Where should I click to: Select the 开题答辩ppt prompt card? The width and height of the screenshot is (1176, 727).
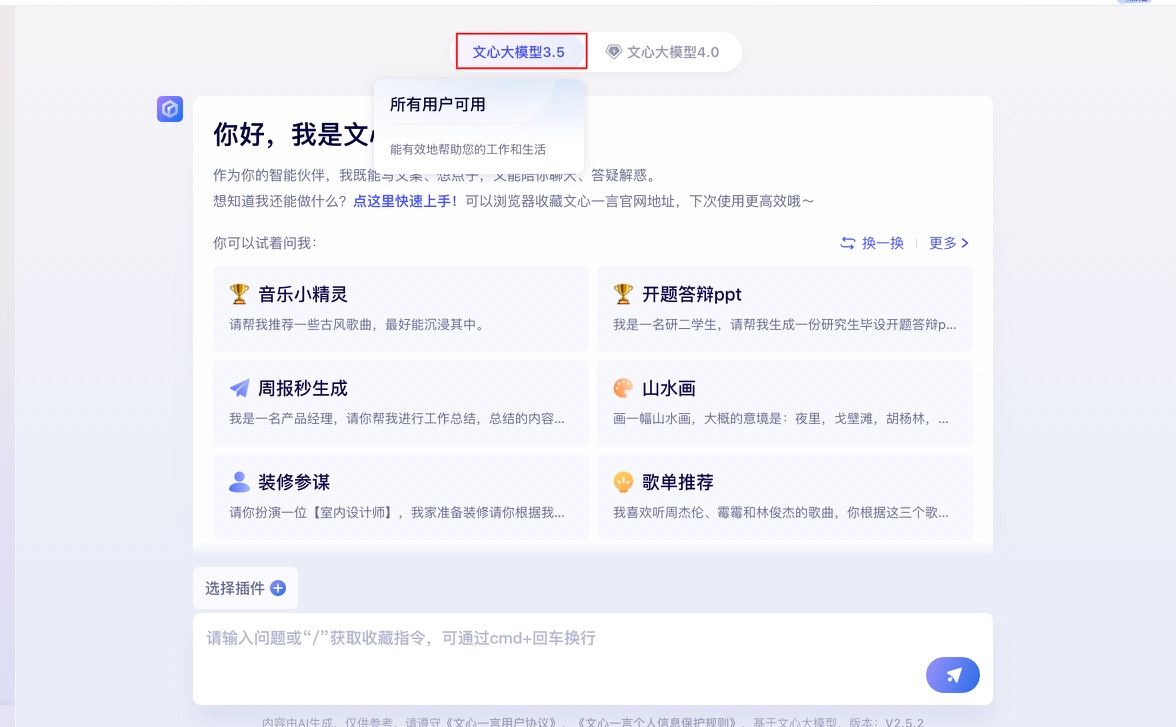[784, 308]
